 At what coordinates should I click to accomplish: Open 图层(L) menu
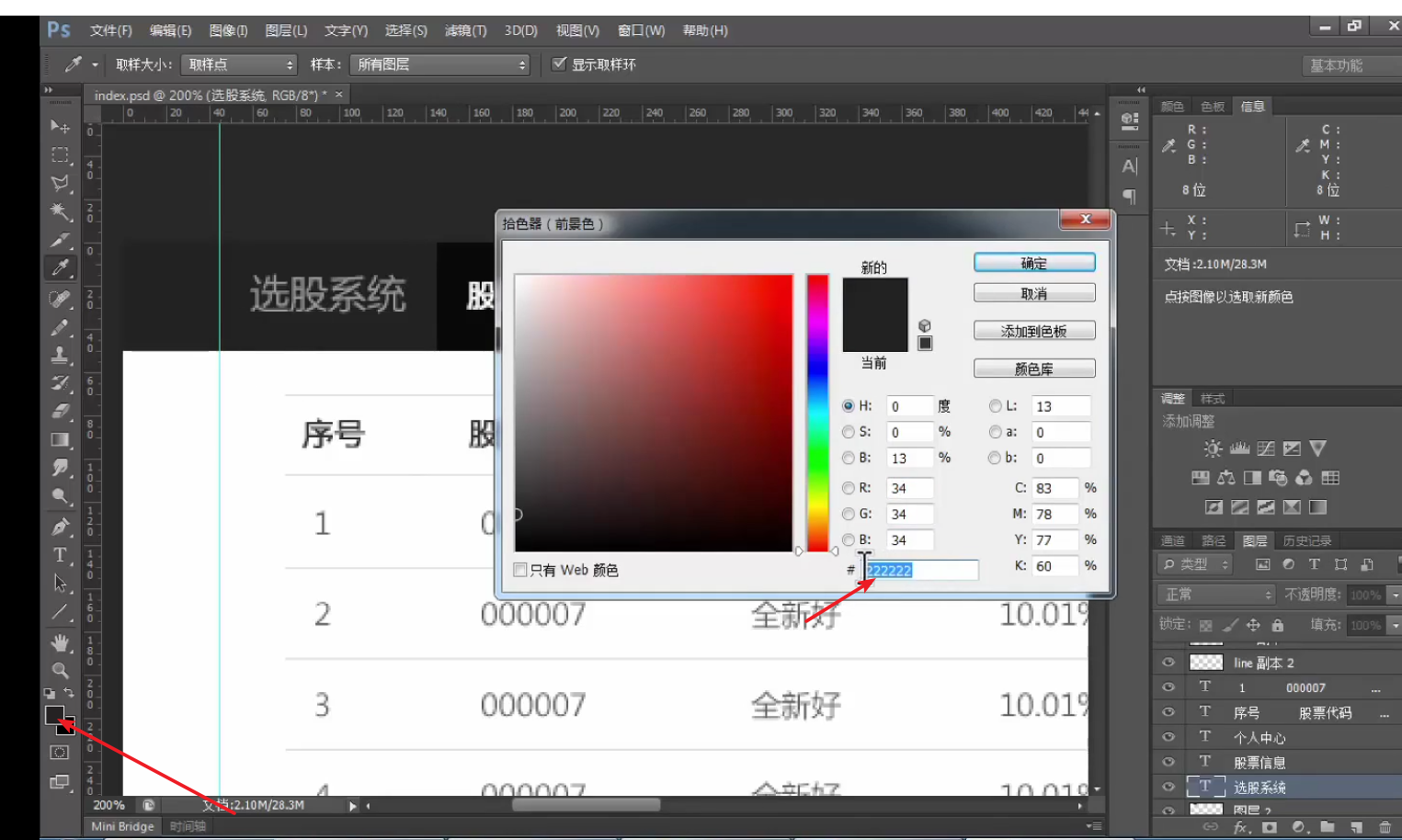286,30
